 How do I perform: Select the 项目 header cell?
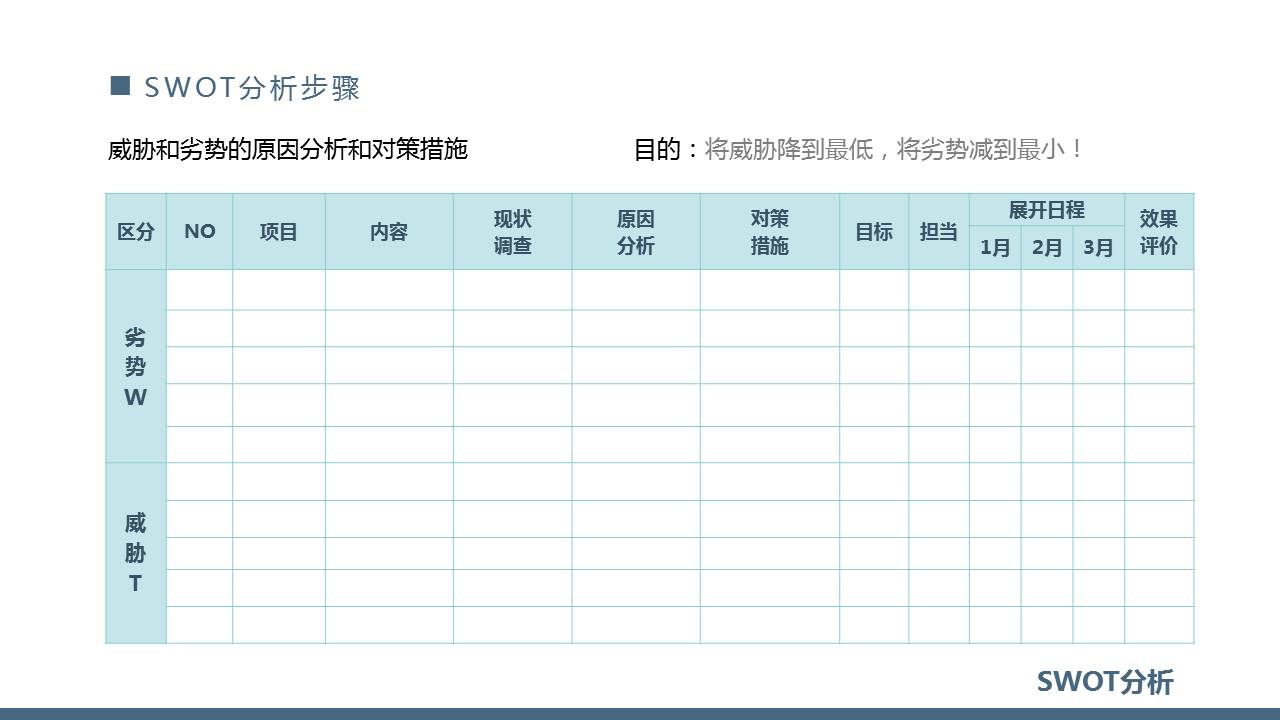click(278, 231)
